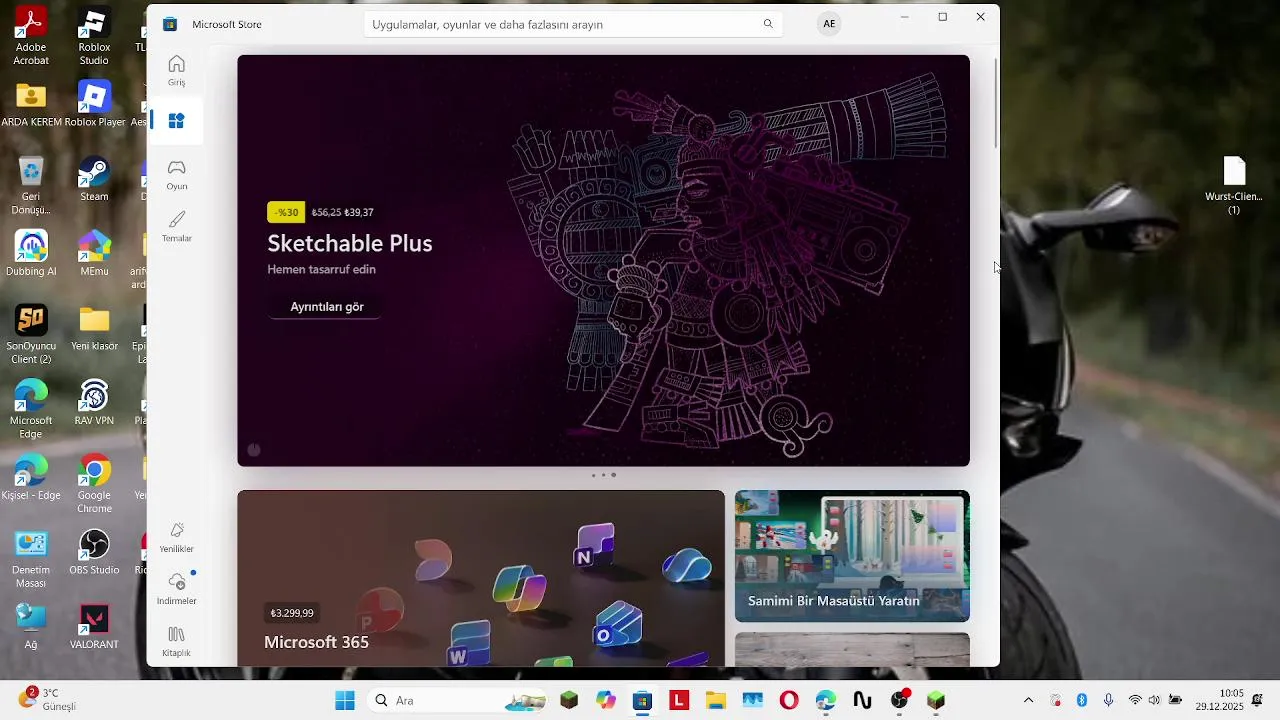Open Adobe Acrobat desktop icon
Image resolution: width=1280 pixels, height=720 pixels.
coord(31,37)
